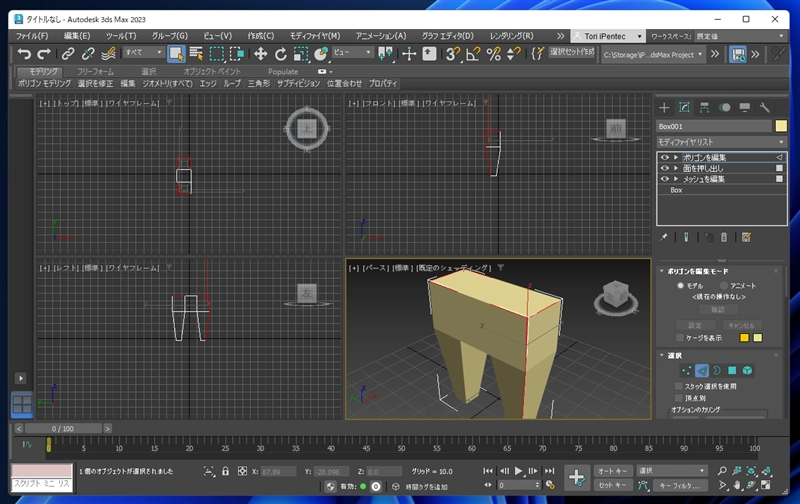This screenshot has width=800, height=504.
Task: Click Configure Modifier Sets icon
Action: 746,237
